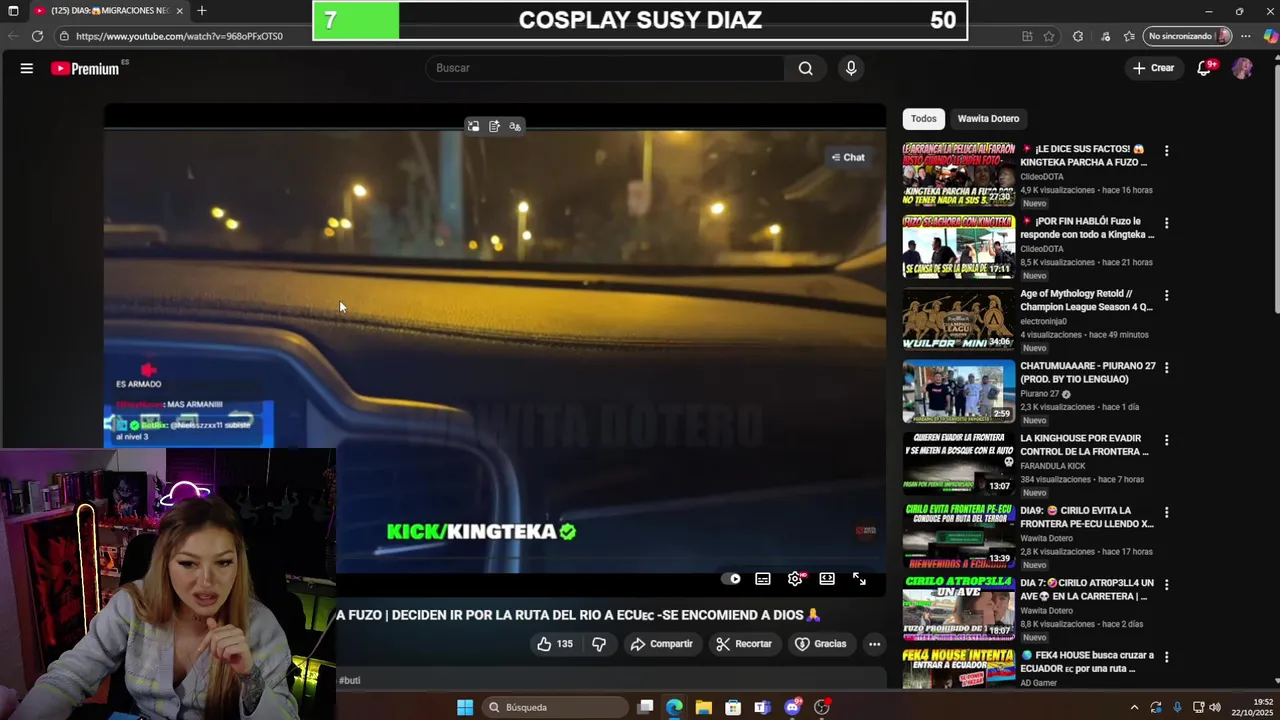1280x720 pixels.
Task: Open the Edge favorites list icon
Action: click(1129, 36)
